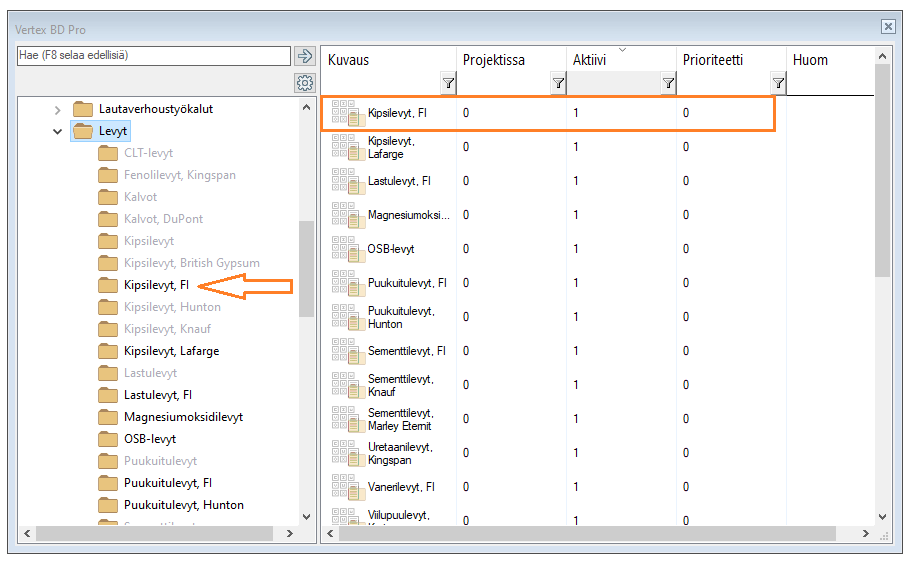The width and height of the screenshot is (911, 567).
Task: Open the Prioriteetti column filter icon
Action: 778,85
